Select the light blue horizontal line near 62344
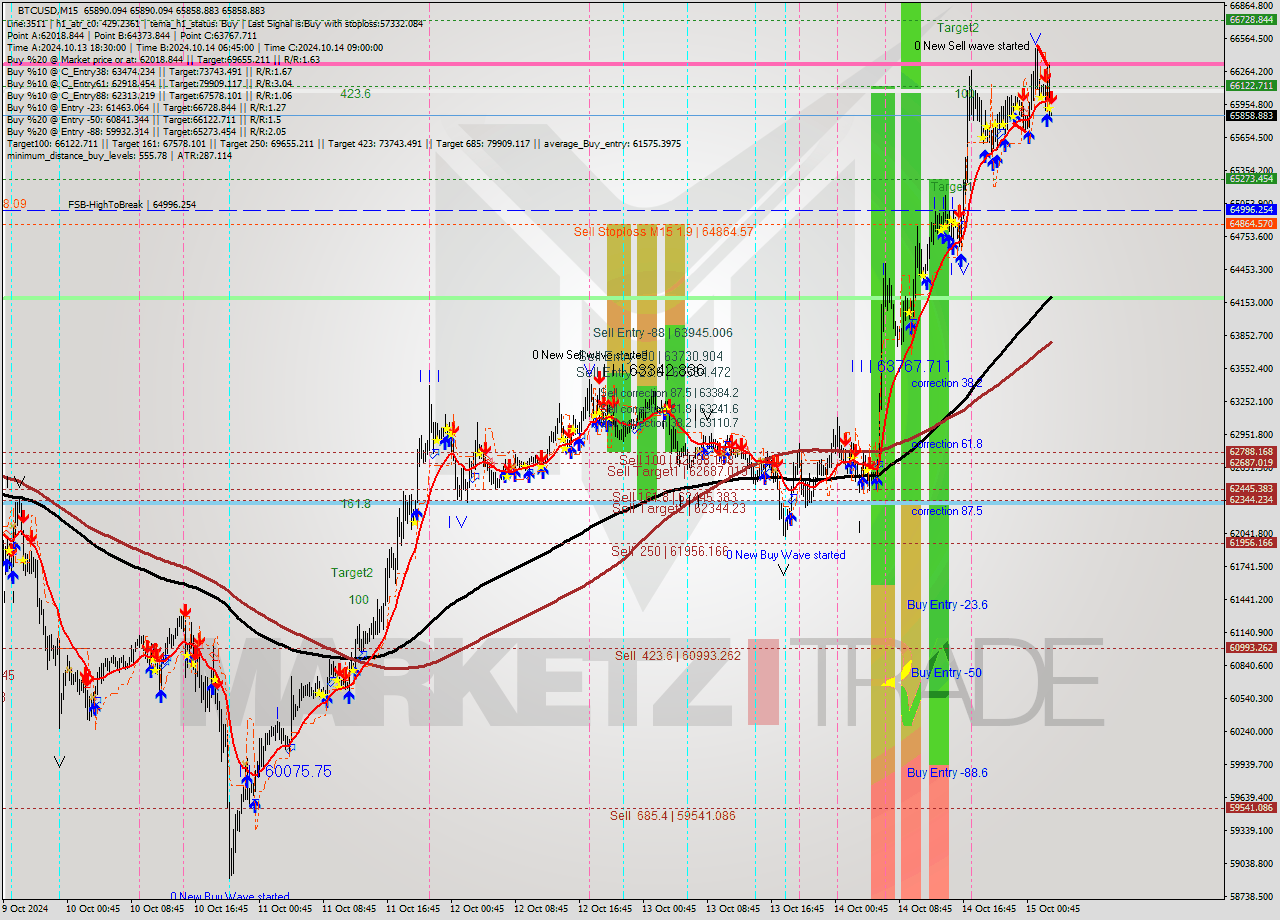The height and width of the screenshot is (920, 1280). tap(612, 502)
